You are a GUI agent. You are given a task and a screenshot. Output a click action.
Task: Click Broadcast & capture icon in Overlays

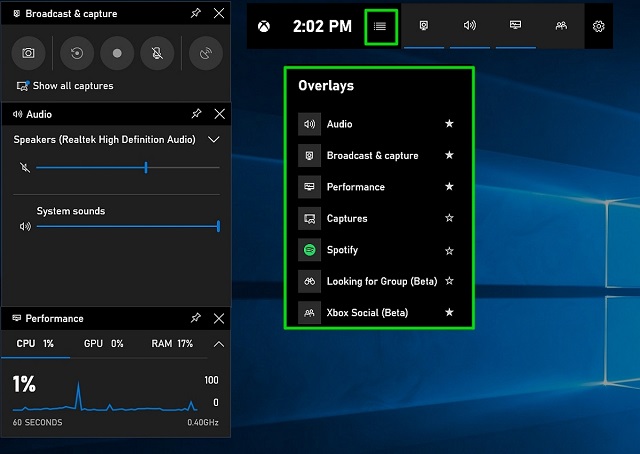point(309,156)
